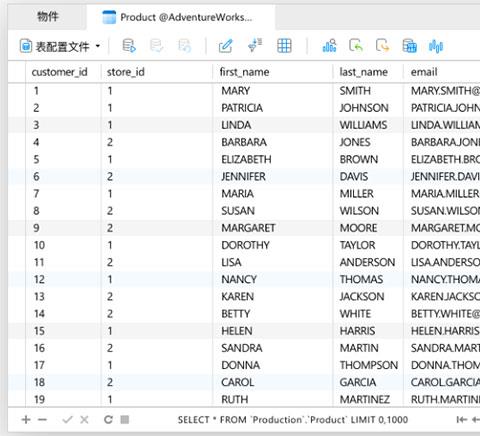Select the Product @AdventureWorks tab

tap(181, 17)
